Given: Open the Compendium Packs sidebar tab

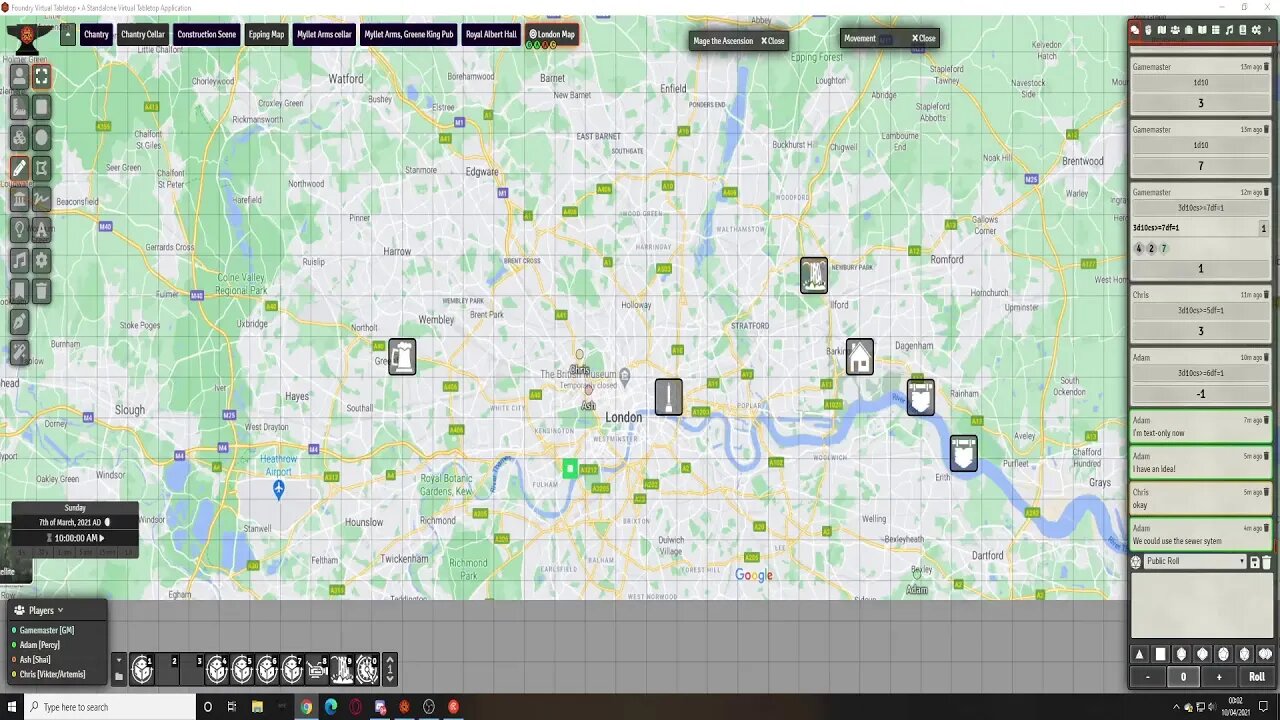Looking at the screenshot, I should click(x=1242, y=30).
